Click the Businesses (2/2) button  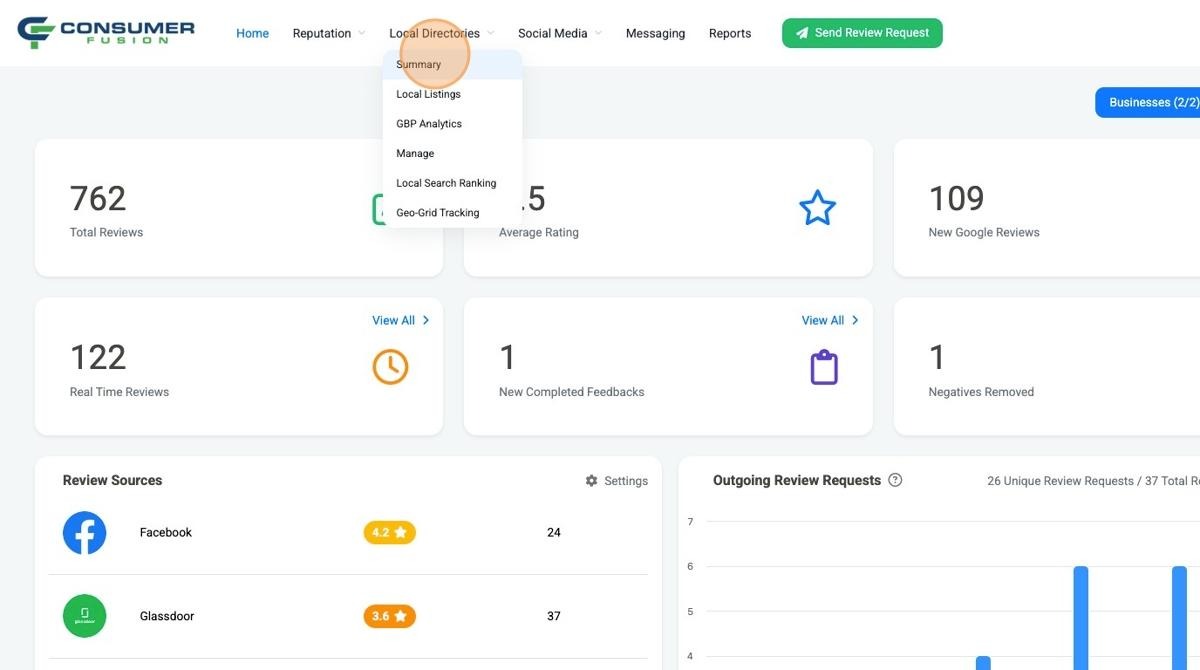click(1148, 102)
